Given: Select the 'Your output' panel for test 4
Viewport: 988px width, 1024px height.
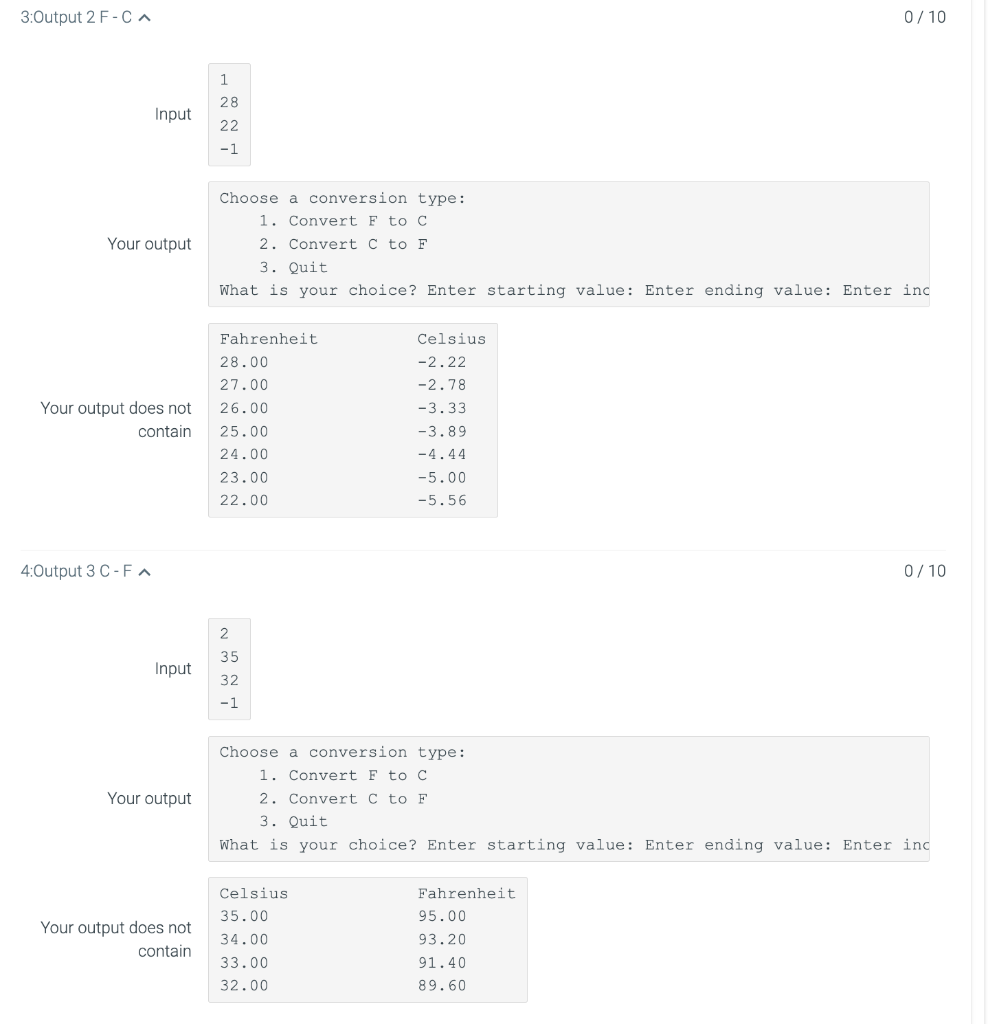Looking at the screenshot, I should 568,798.
